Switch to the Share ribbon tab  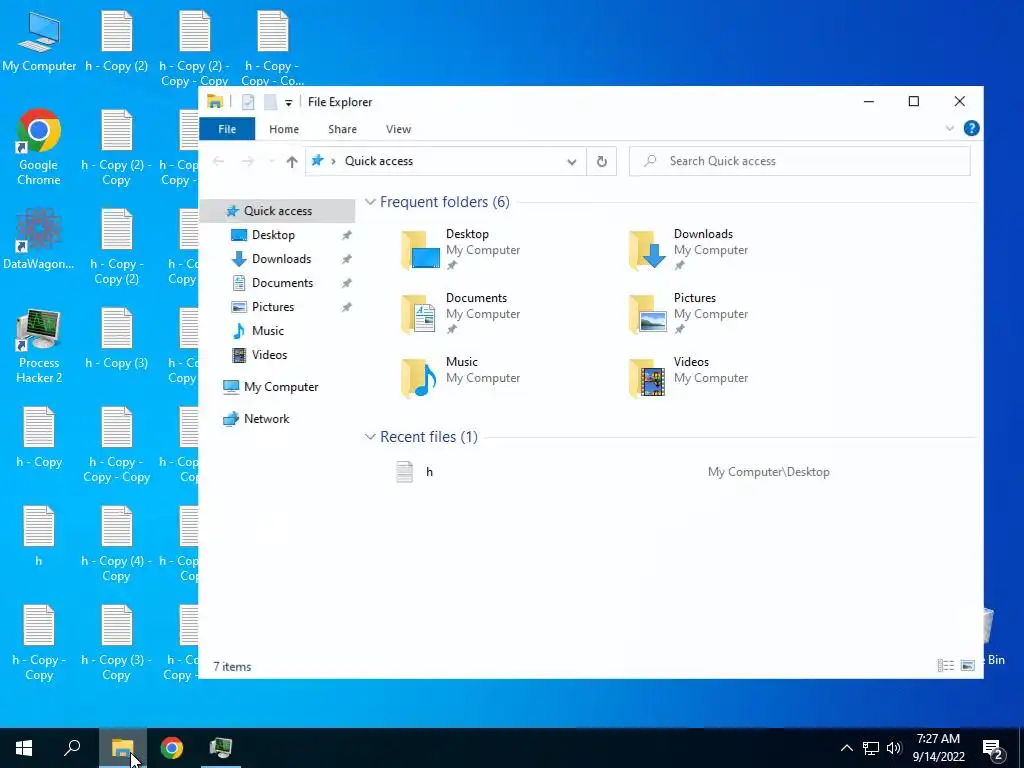(342, 129)
